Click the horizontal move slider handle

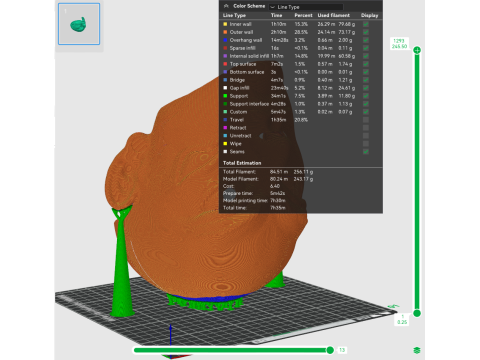click(x=330, y=350)
